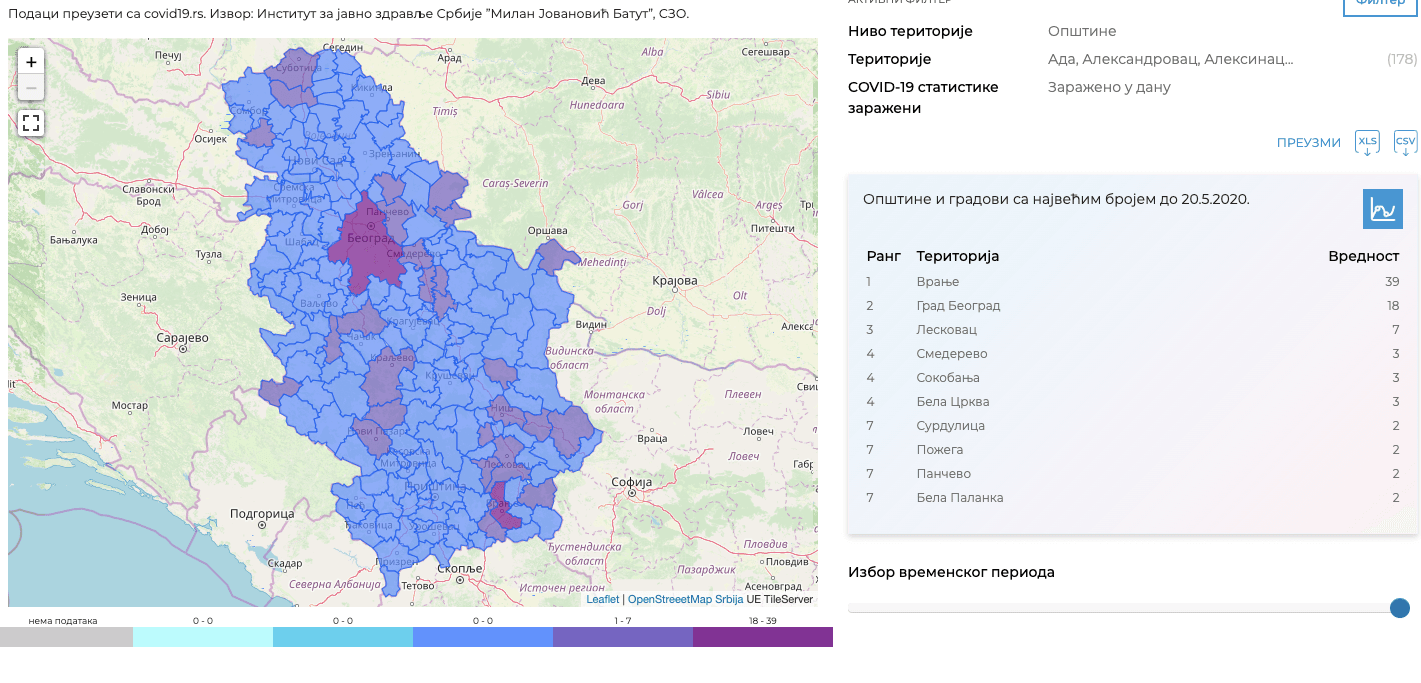Click the gray 'нема података' legend swatch
This screenshot has height=683, width=1421.
coord(65,637)
